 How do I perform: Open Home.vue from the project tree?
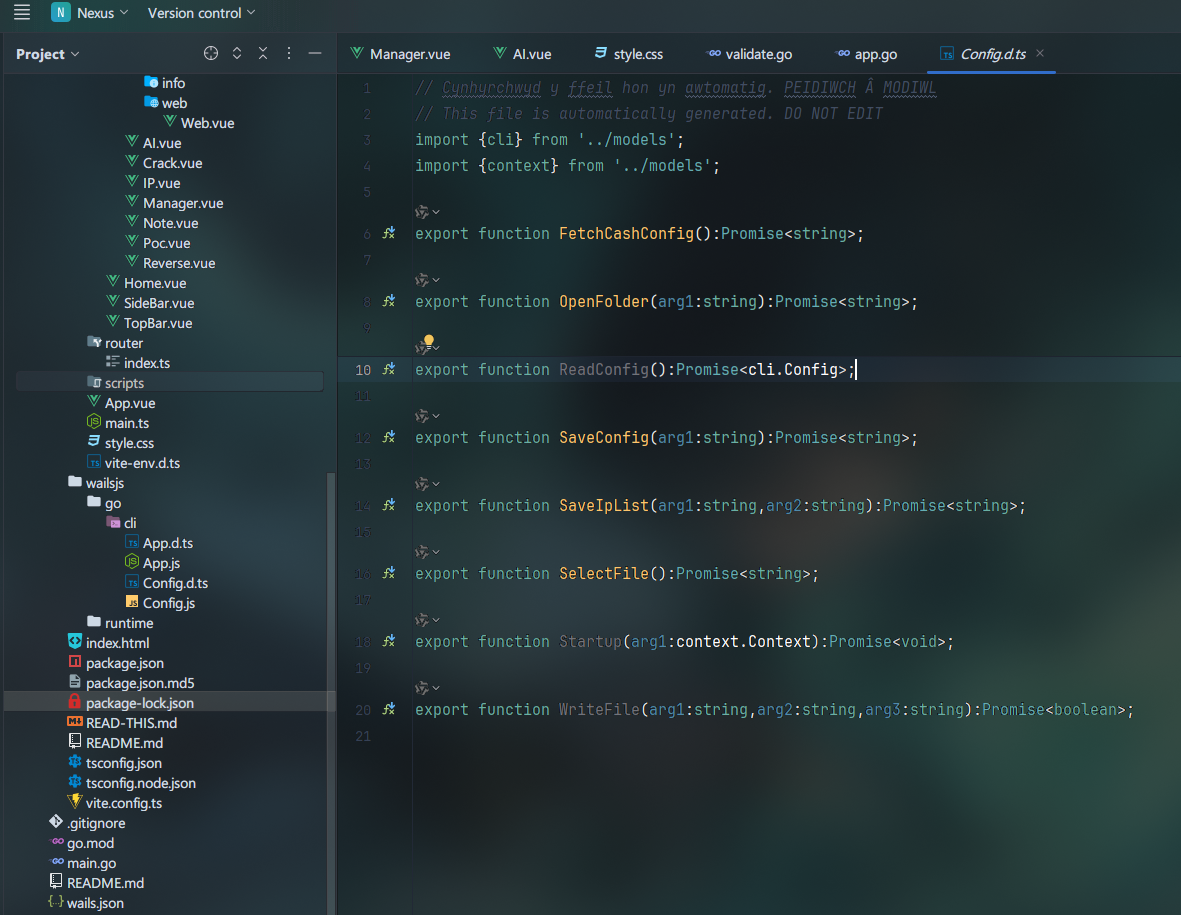pyautogui.click(x=146, y=283)
